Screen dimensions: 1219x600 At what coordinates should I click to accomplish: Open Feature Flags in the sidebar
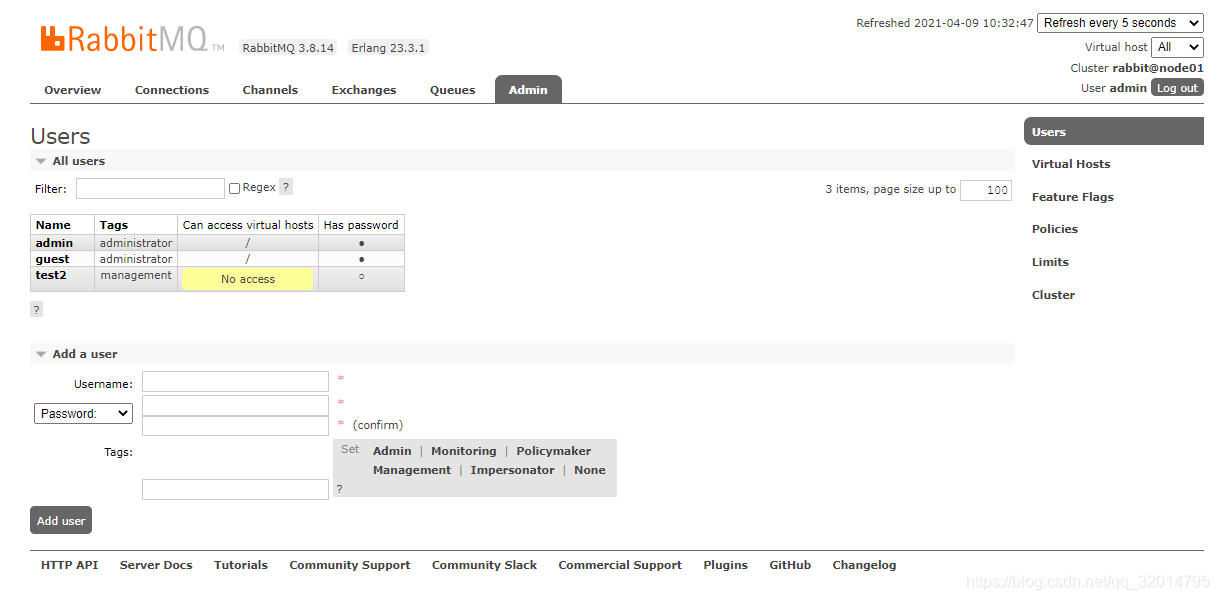(x=1073, y=197)
